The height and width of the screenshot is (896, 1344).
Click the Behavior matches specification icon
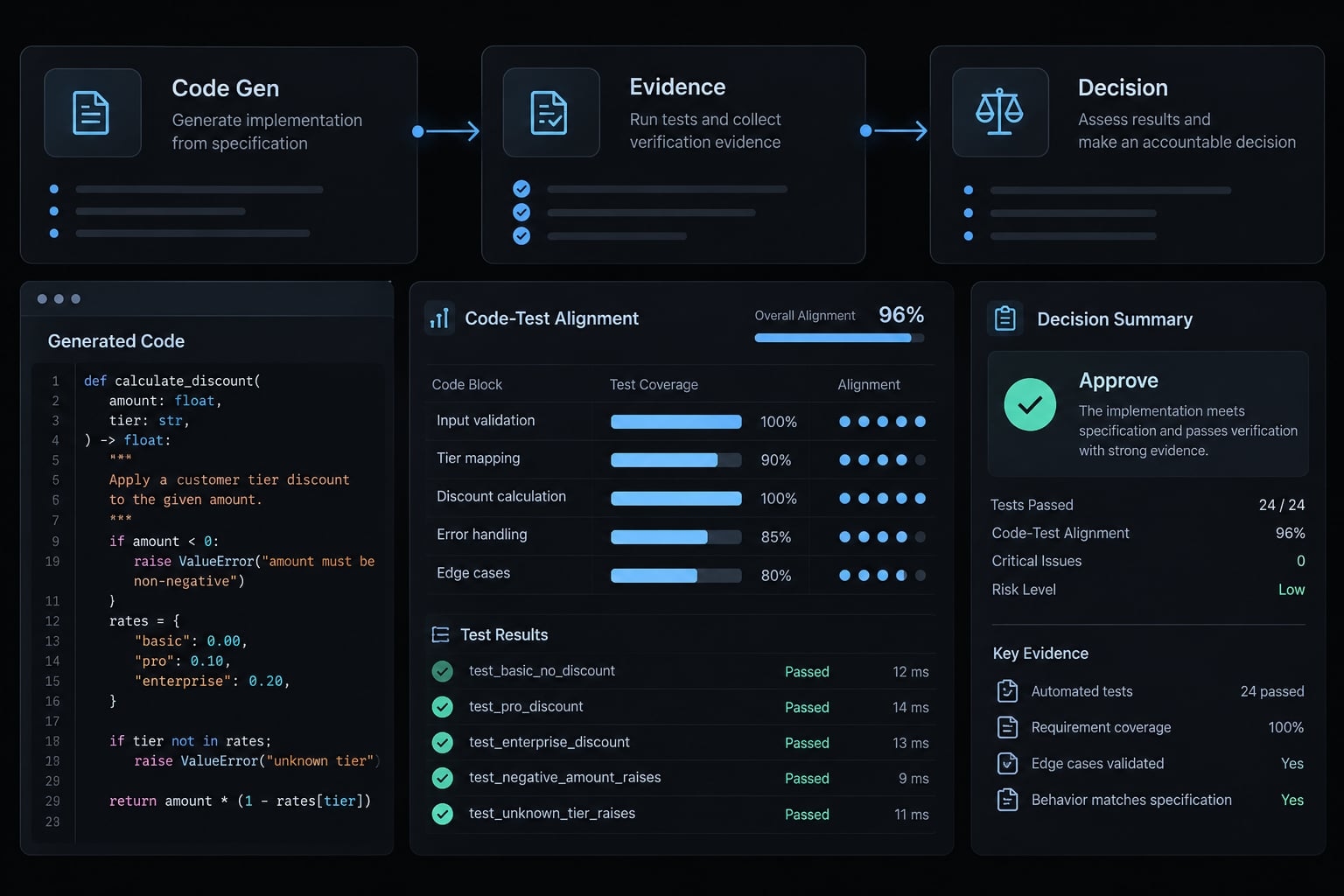point(1007,800)
